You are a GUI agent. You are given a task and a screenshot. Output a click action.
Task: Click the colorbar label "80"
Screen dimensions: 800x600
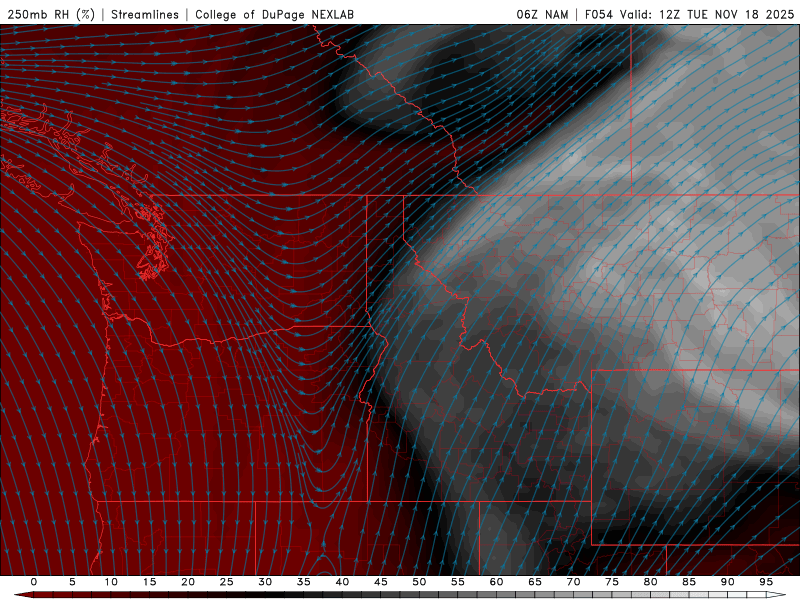650,582
